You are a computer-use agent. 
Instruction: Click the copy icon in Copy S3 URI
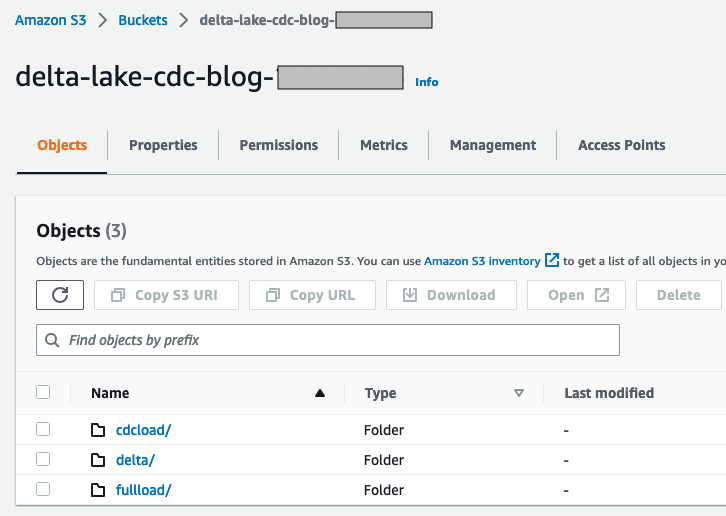click(x=118, y=295)
